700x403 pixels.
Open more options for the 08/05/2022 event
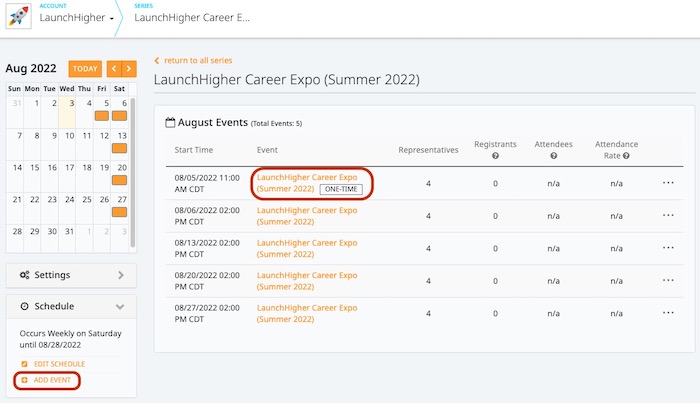tap(668, 183)
